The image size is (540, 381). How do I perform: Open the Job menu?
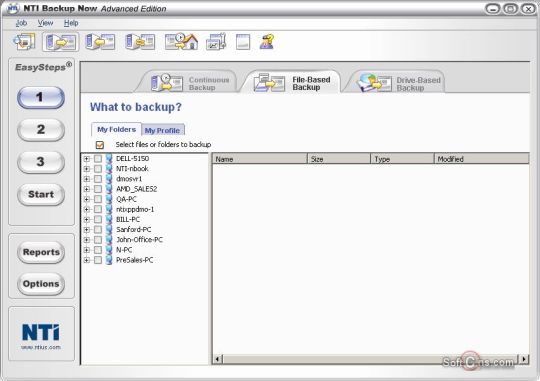click(x=21, y=23)
